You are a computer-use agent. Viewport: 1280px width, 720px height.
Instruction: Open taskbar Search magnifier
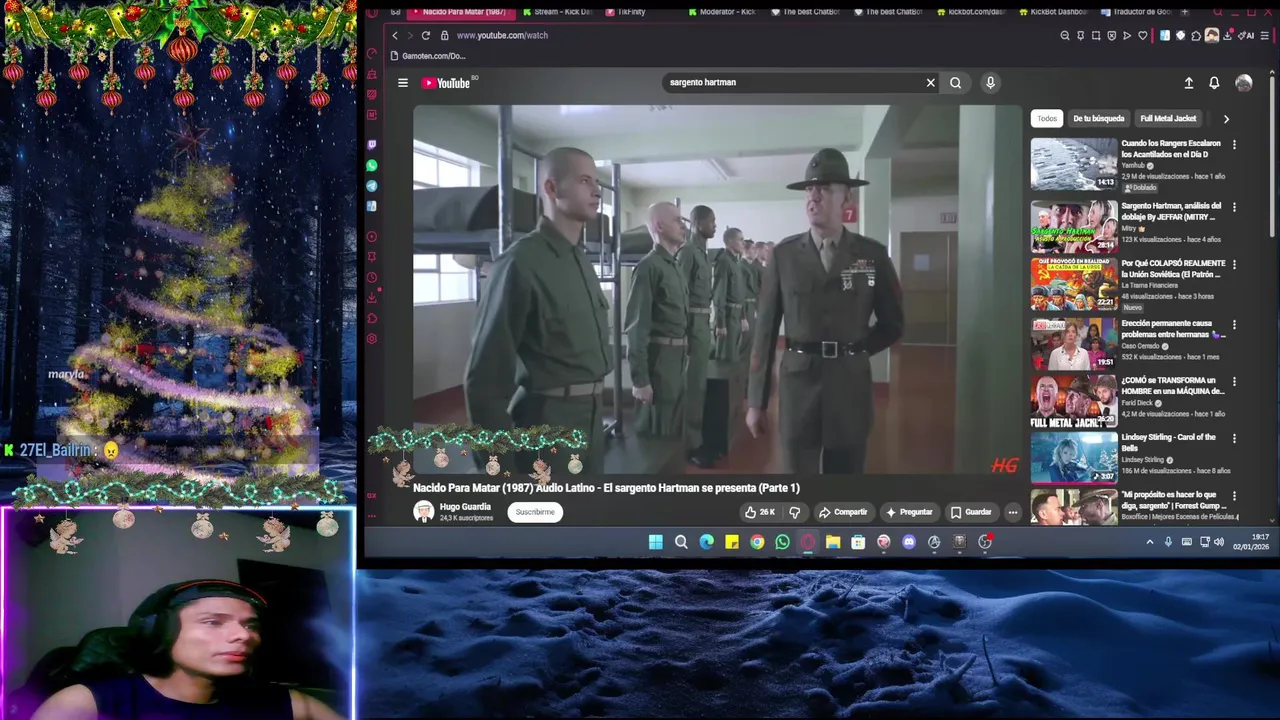681,542
